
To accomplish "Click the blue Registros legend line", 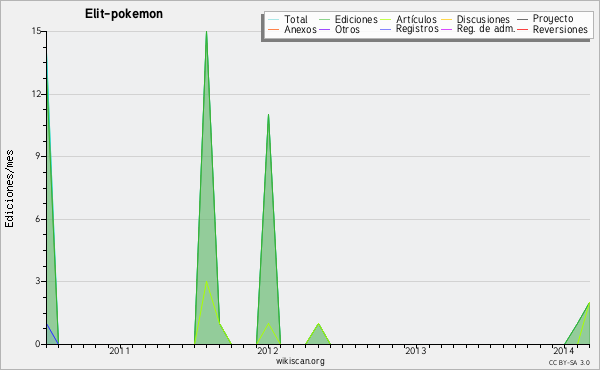I will tap(385, 29).
